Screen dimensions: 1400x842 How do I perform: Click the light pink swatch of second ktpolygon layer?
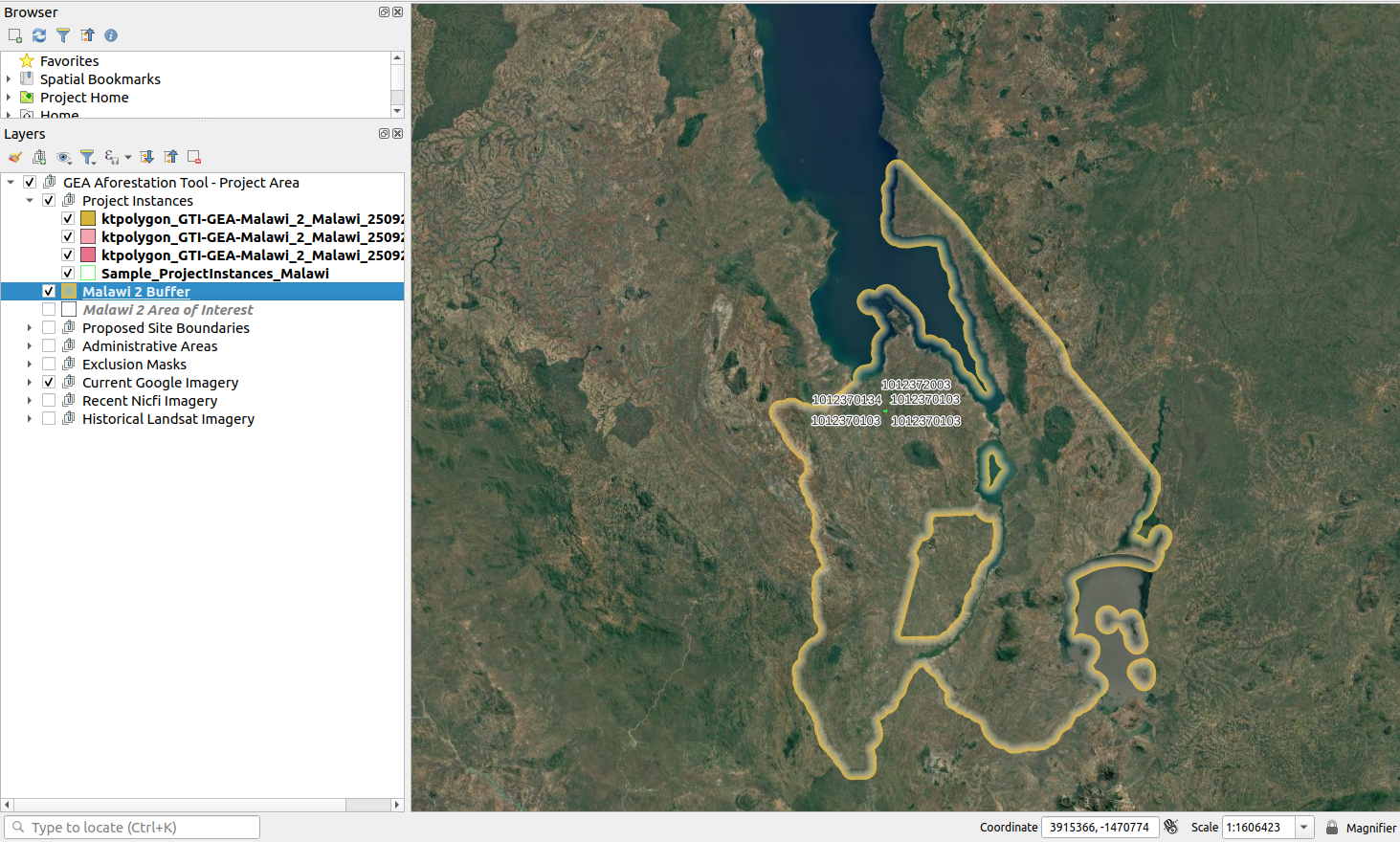coord(88,237)
